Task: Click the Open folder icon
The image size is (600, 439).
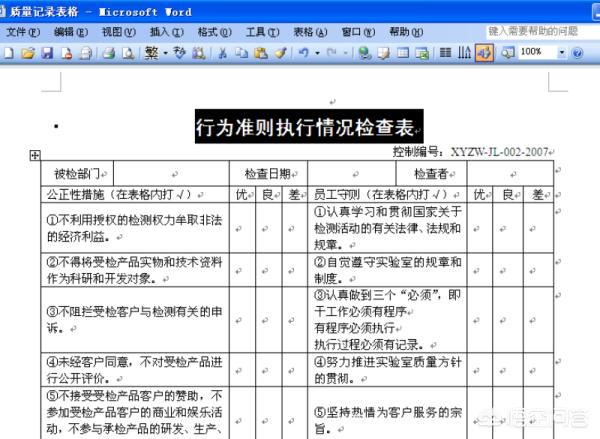Action: click(x=28, y=53)
